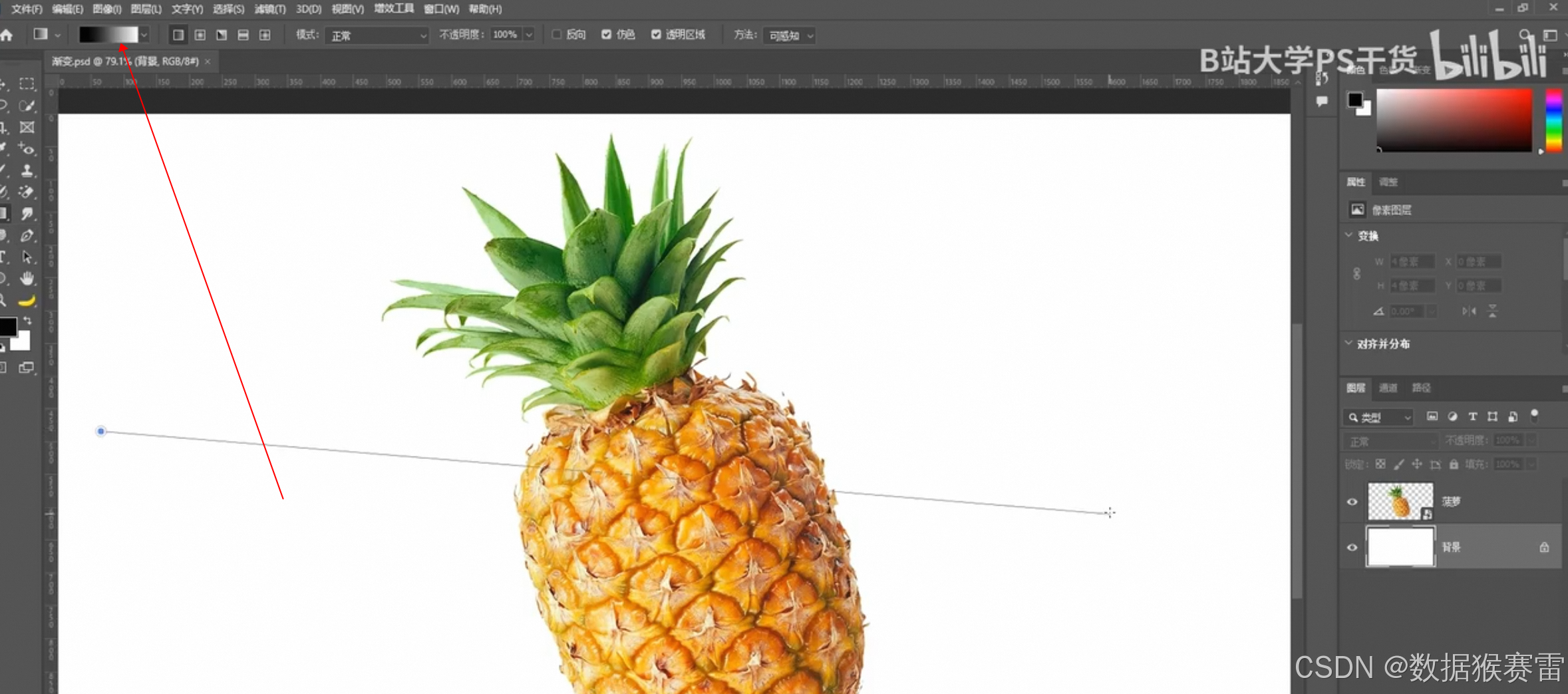Uncheck the 透明区域 transparency checkbox
1568x694 pixels.
(656, 35)
